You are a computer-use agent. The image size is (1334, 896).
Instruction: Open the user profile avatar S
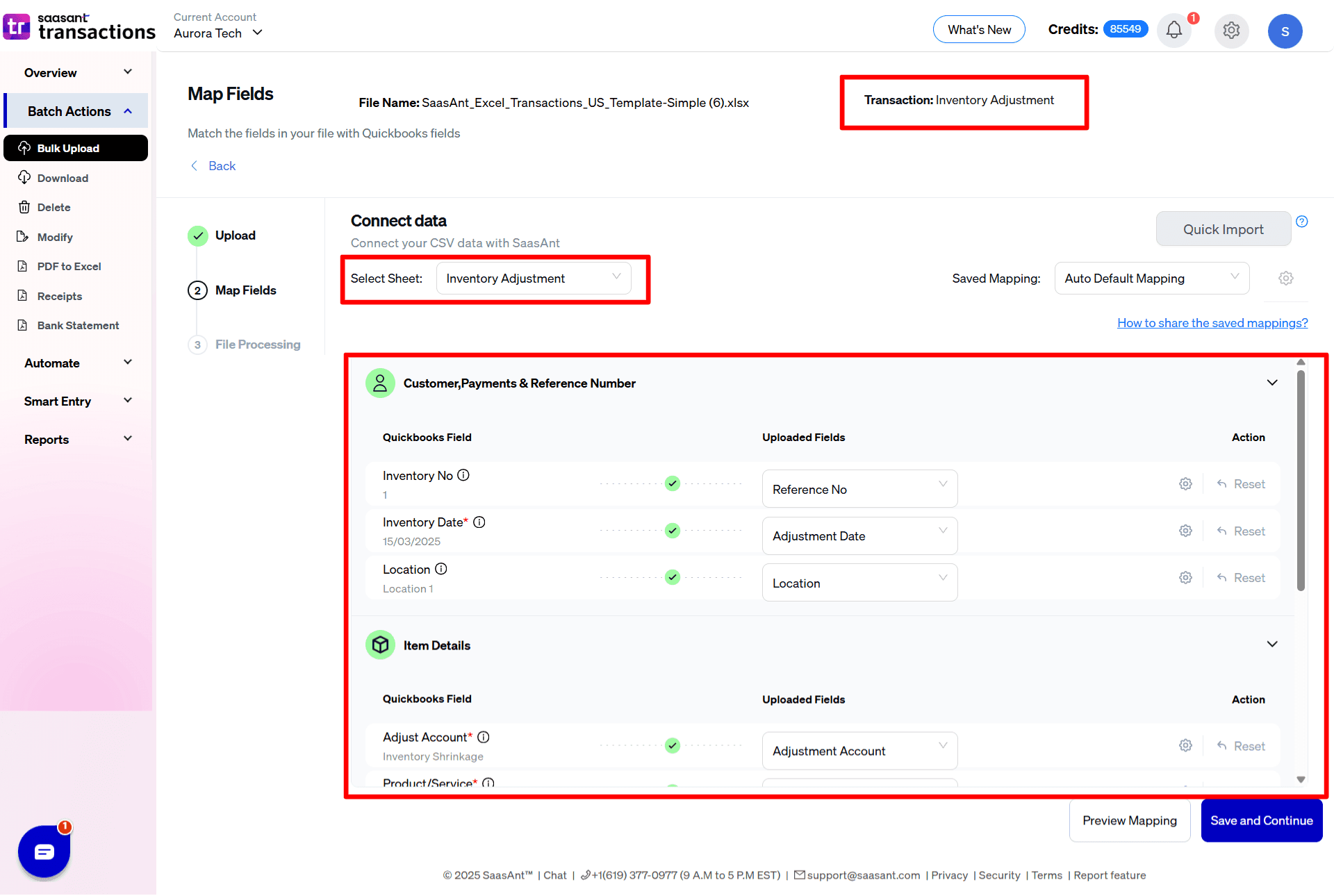[1285, 31]
